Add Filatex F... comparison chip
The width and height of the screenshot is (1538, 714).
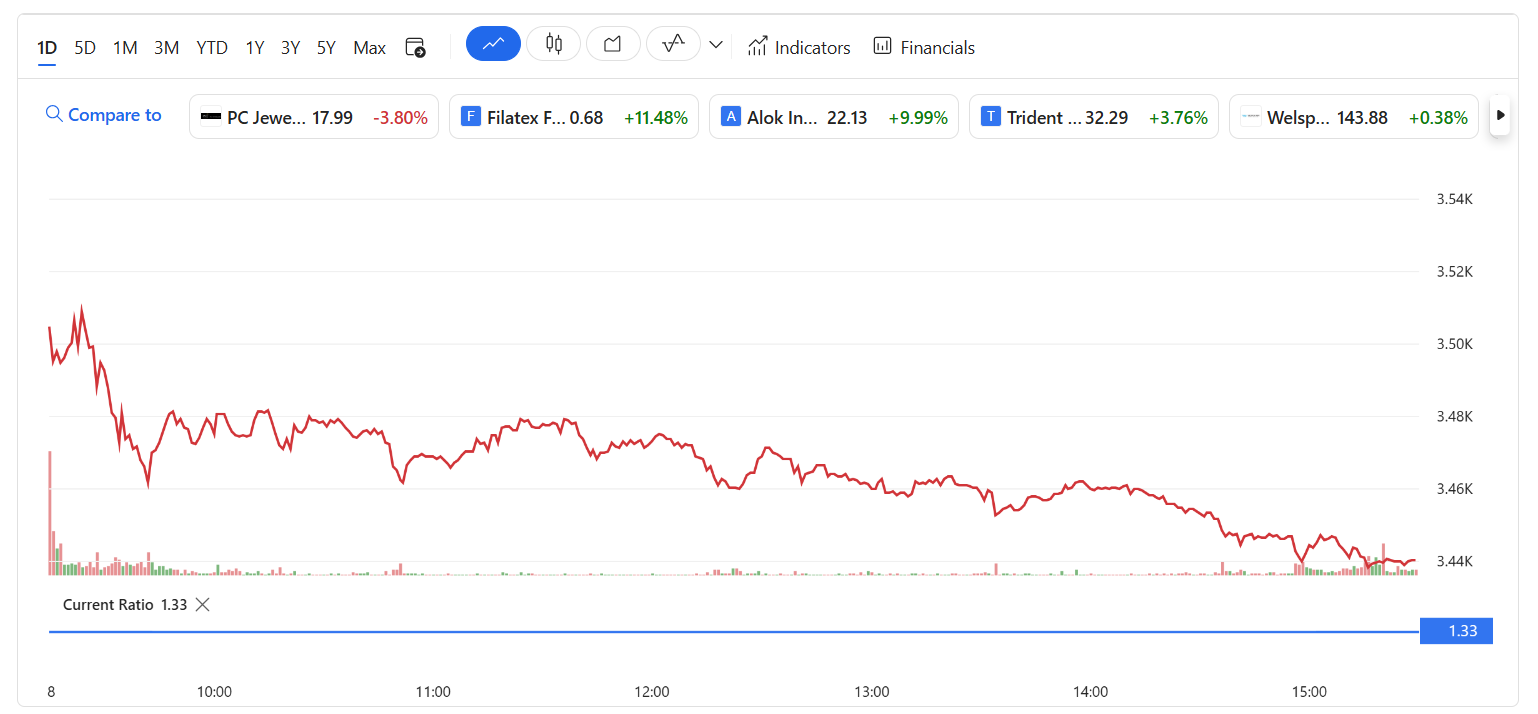pos(574,117)
